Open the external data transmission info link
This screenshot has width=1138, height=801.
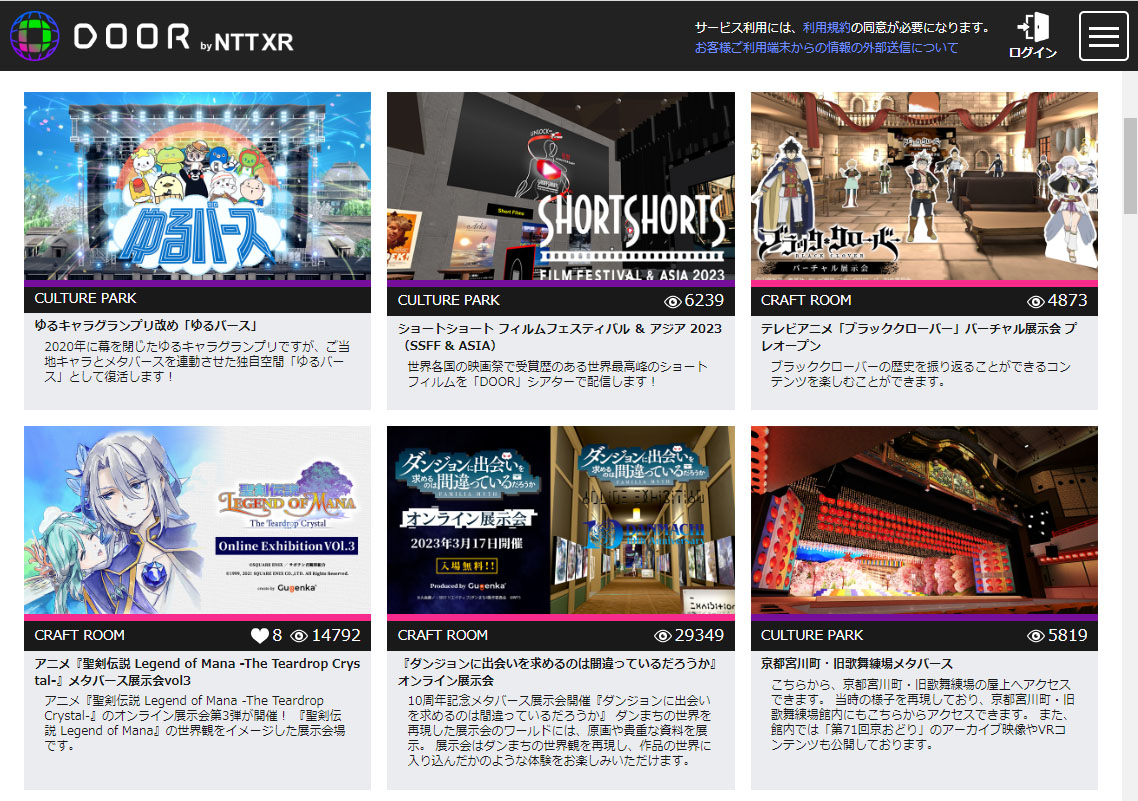826,48
